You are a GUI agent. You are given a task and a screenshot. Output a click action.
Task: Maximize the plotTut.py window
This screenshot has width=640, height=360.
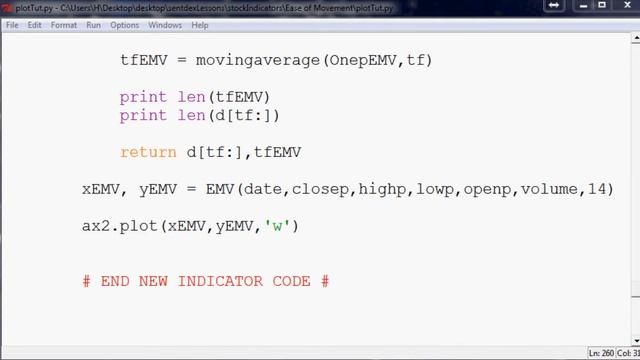coord(602,5)
